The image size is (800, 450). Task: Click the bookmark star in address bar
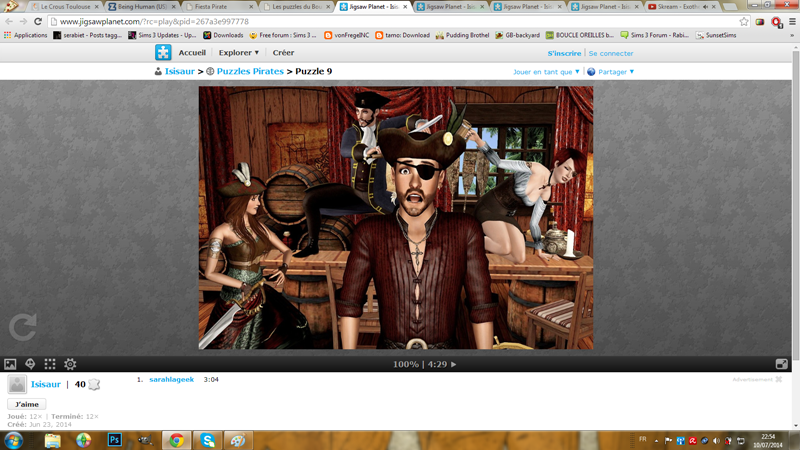pyautogui.click(x=744, y=21)
